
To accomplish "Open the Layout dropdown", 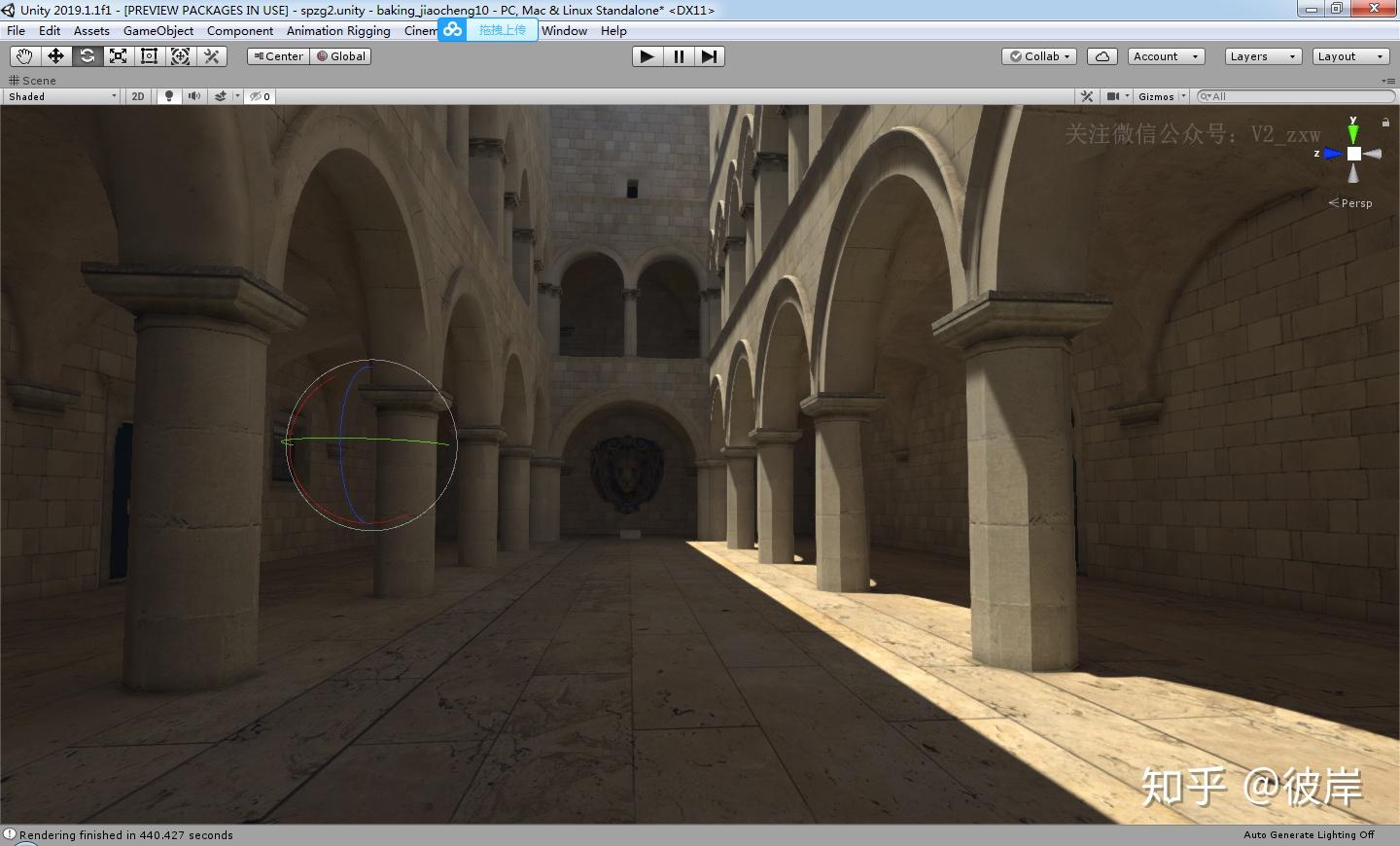I will point(1350,56).
